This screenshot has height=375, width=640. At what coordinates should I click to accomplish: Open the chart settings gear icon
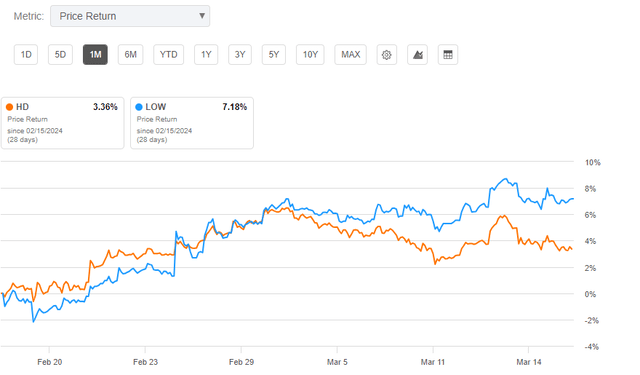coord(386,55)
